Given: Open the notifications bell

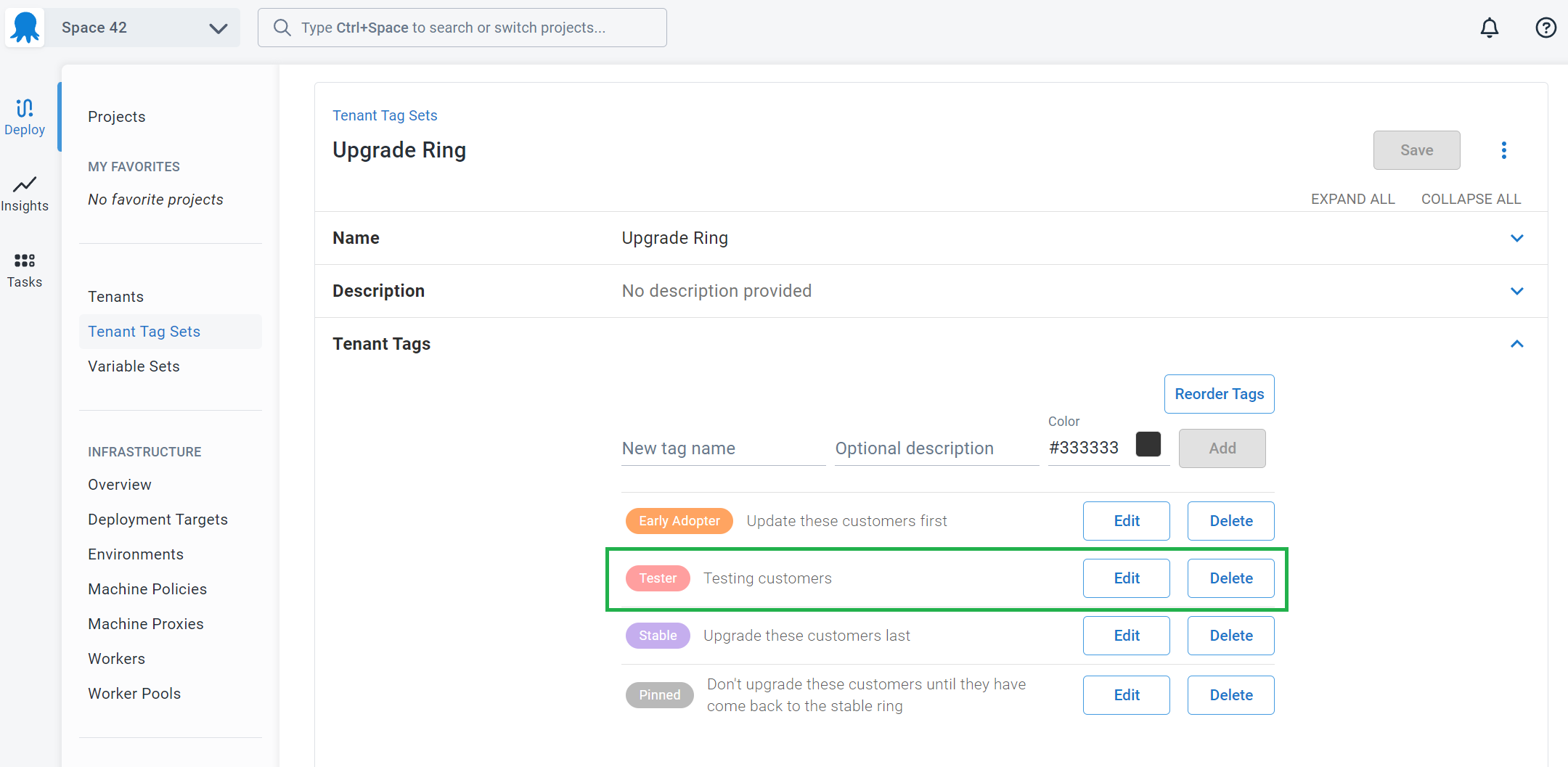Looking at the screenshot, I should pos(1489,28).
